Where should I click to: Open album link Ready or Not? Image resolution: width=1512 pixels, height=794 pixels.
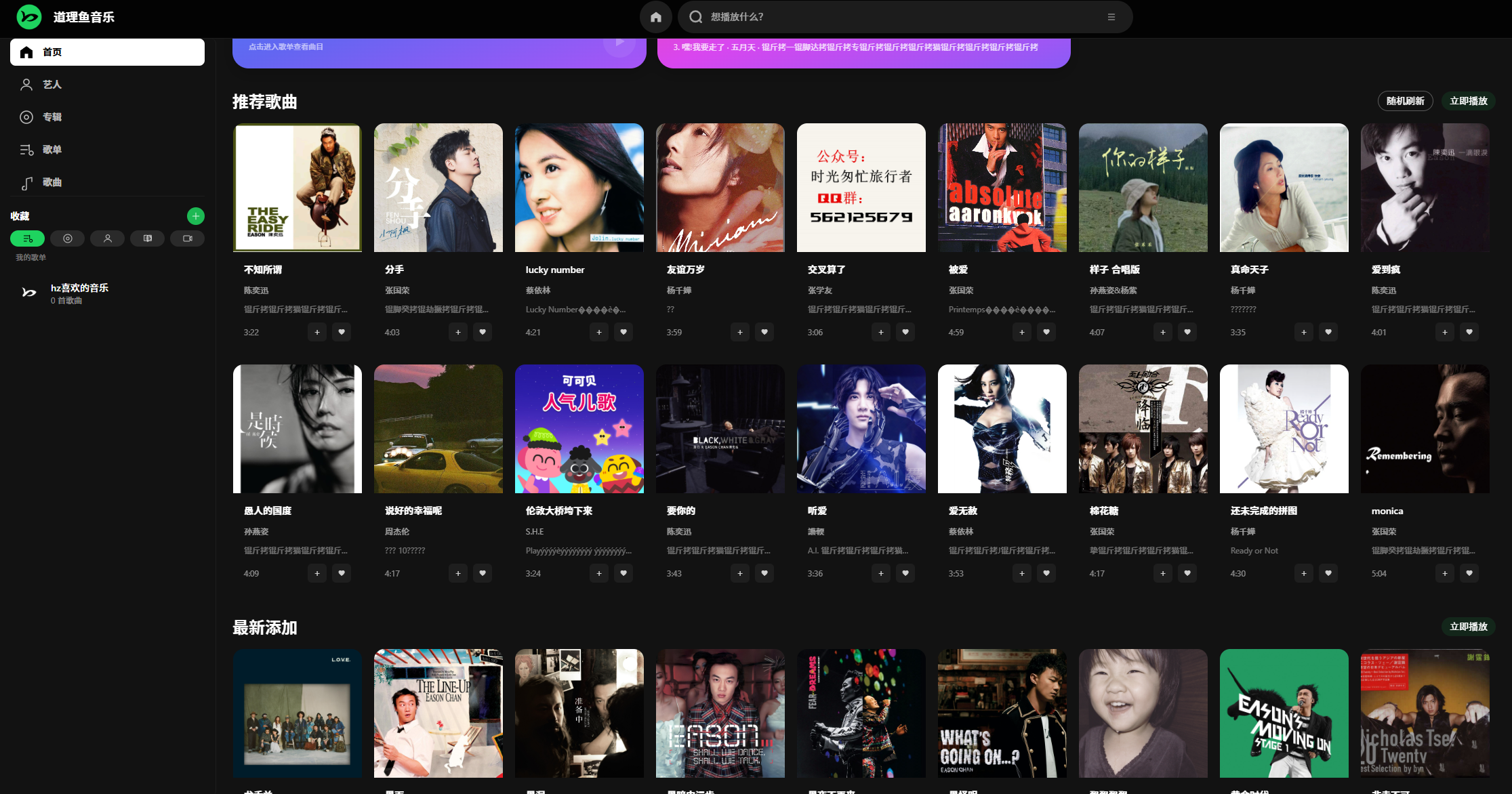point(1254,550)
